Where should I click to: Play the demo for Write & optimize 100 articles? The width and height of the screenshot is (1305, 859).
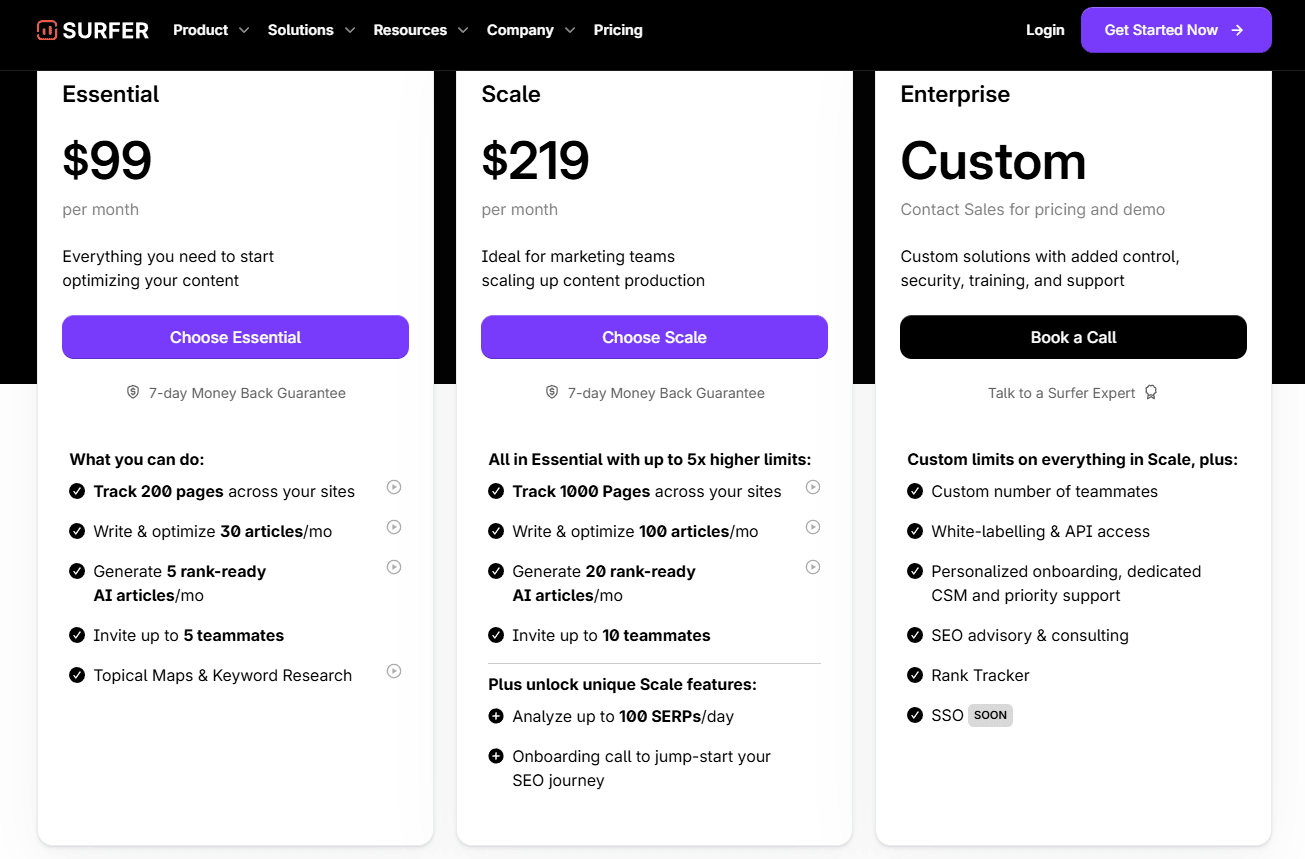tap(813, 527)
